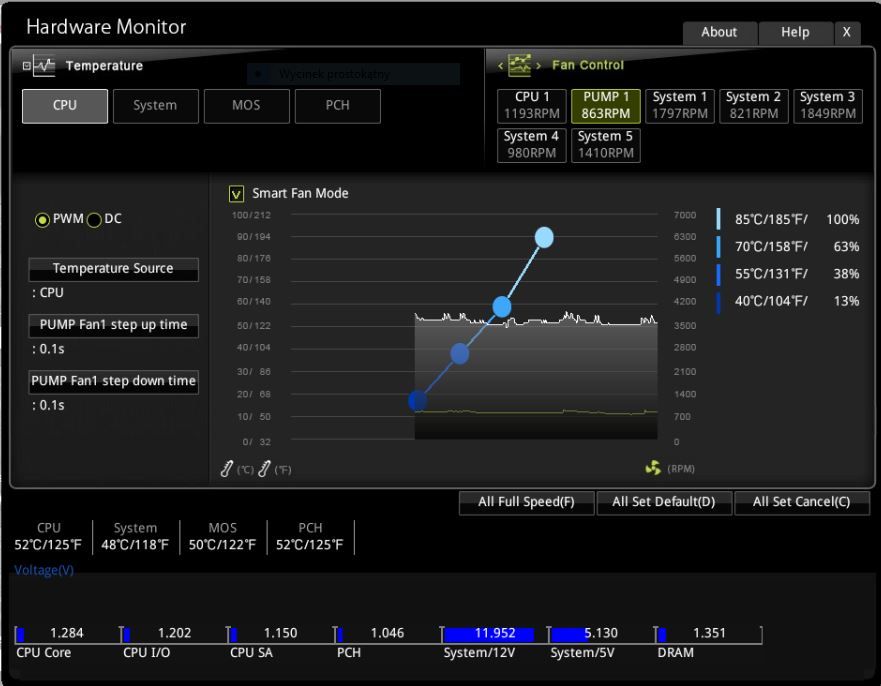Select the System 1 fan 1797RPM
The height and width of the screenshot is (686, 881).
pos(680,106)
